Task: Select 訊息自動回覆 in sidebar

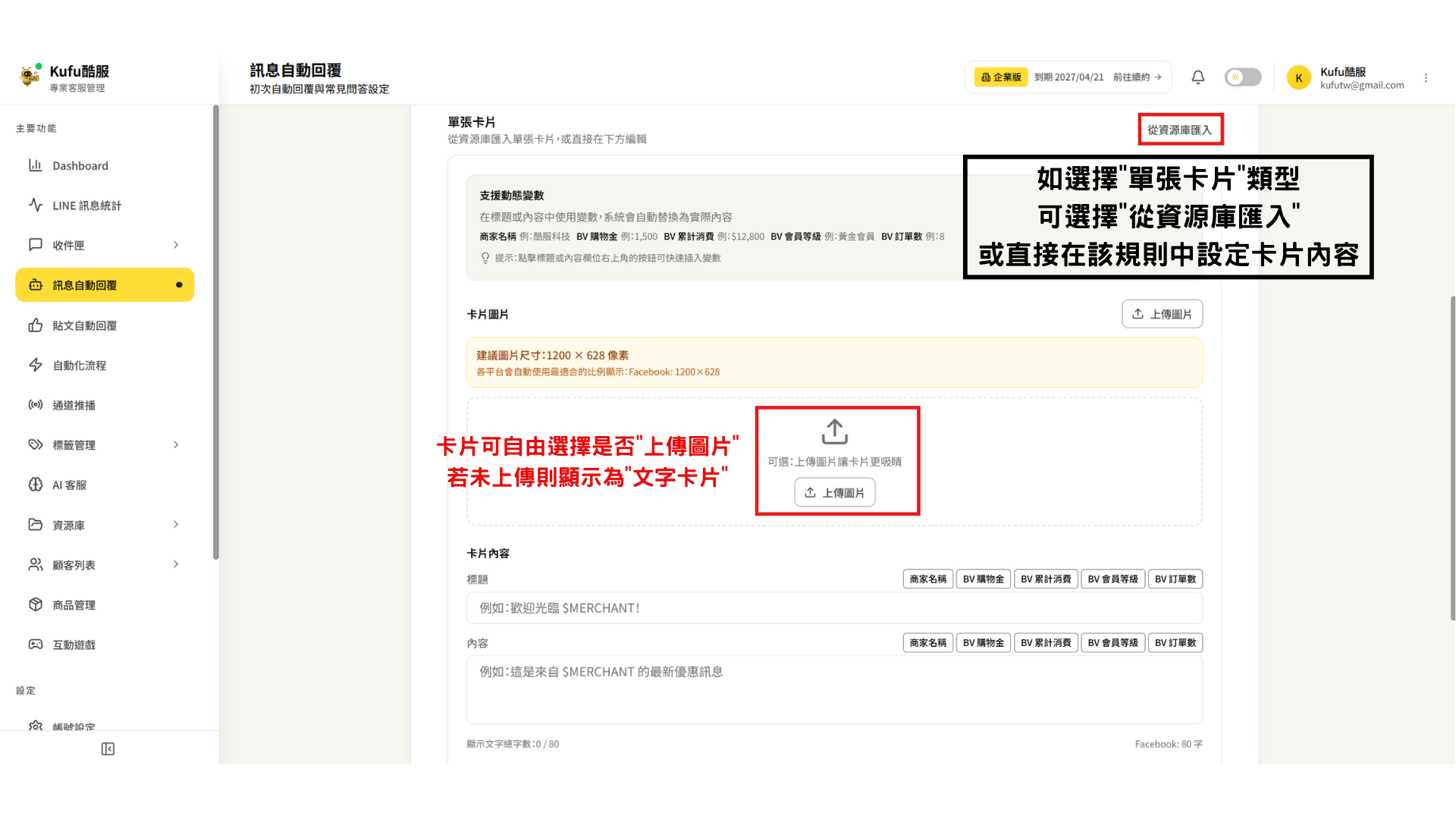Action: (x=105, y=285)
